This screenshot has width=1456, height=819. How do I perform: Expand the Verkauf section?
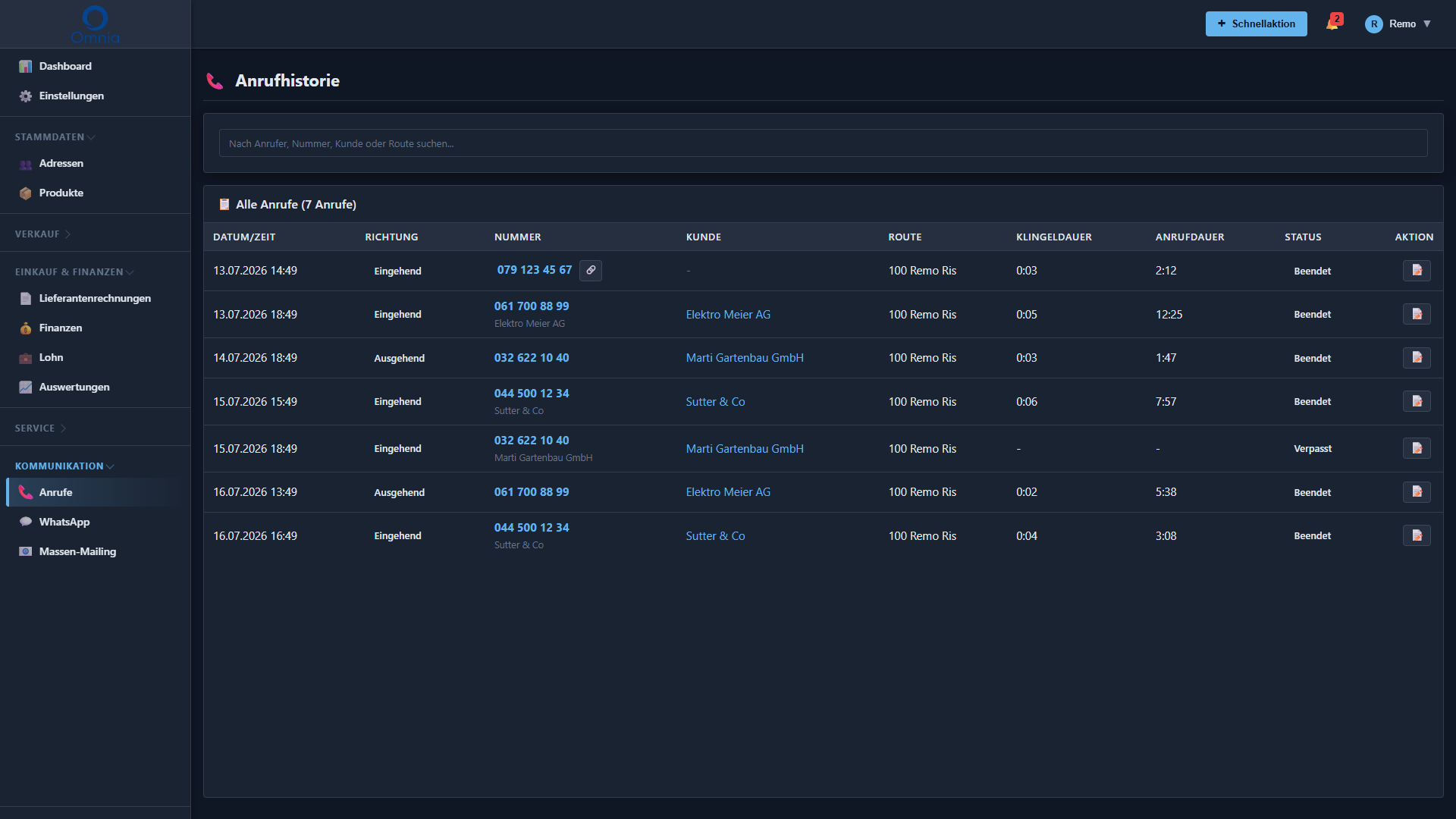pos(42,234)
